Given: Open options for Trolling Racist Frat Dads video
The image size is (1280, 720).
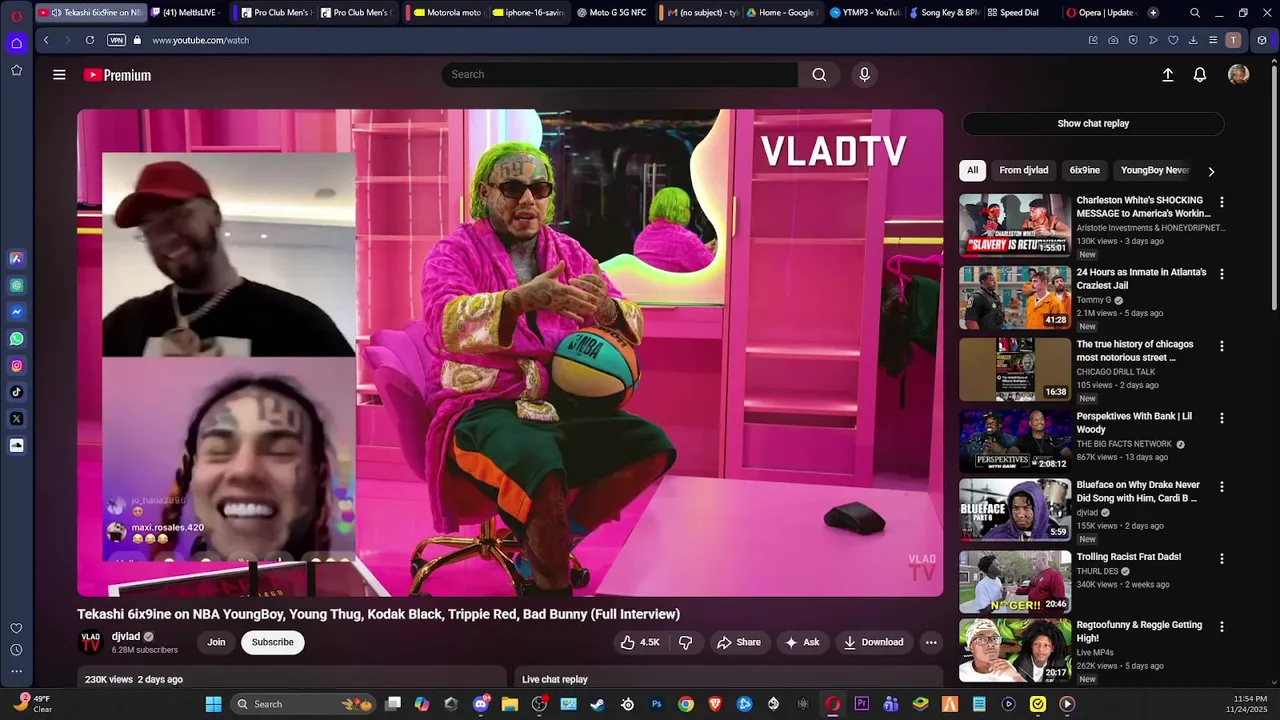Looking at the screenshot, I should [1221, 559].
